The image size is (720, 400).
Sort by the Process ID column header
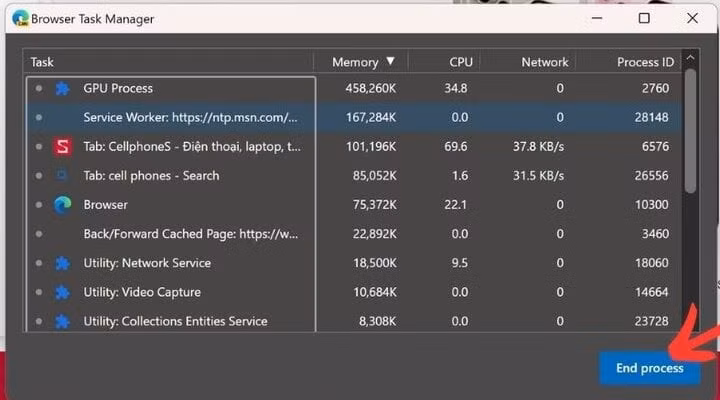pyautogui.click(x=628, y=62)
